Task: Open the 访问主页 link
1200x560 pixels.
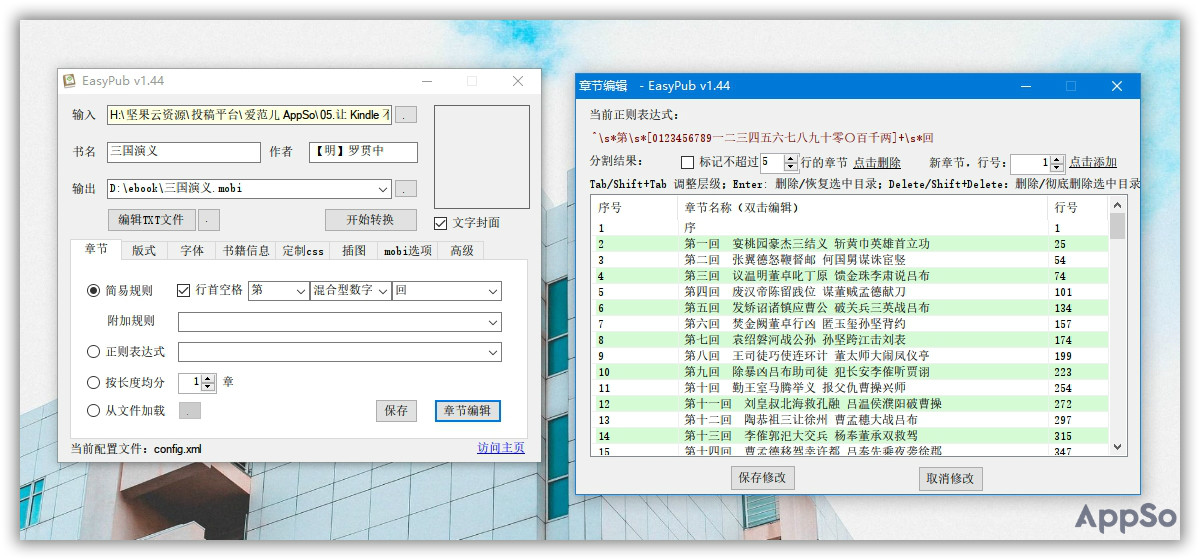Action: (x=501, y=448)
